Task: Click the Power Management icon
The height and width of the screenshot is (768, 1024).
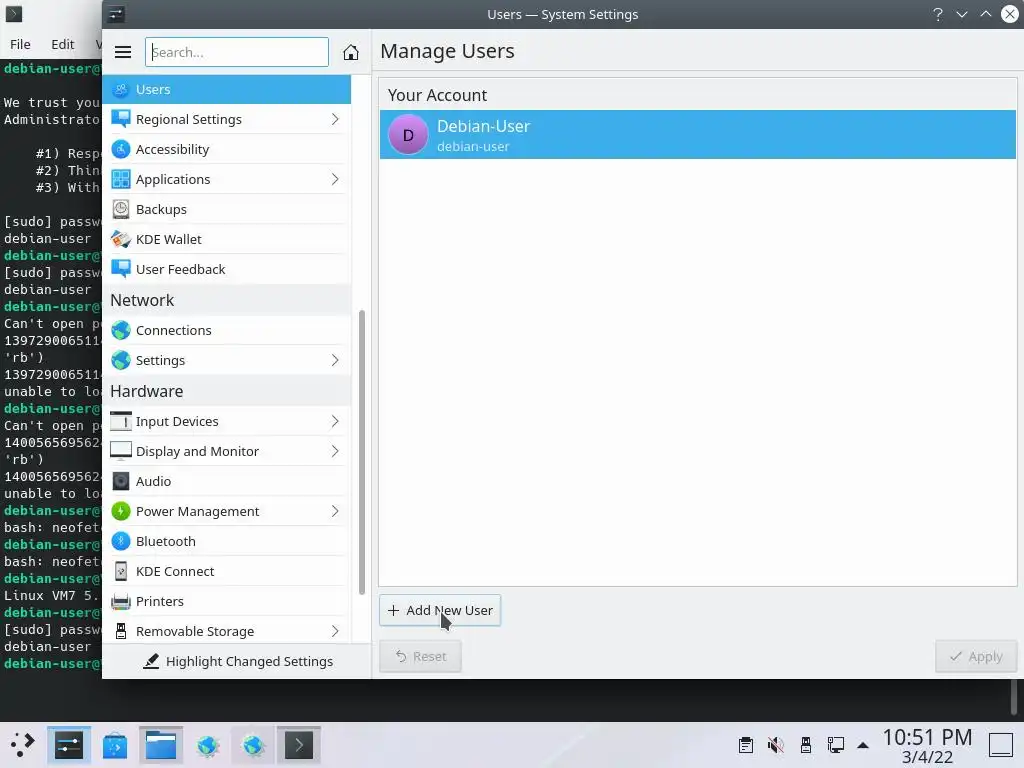Action: (121, 511)
